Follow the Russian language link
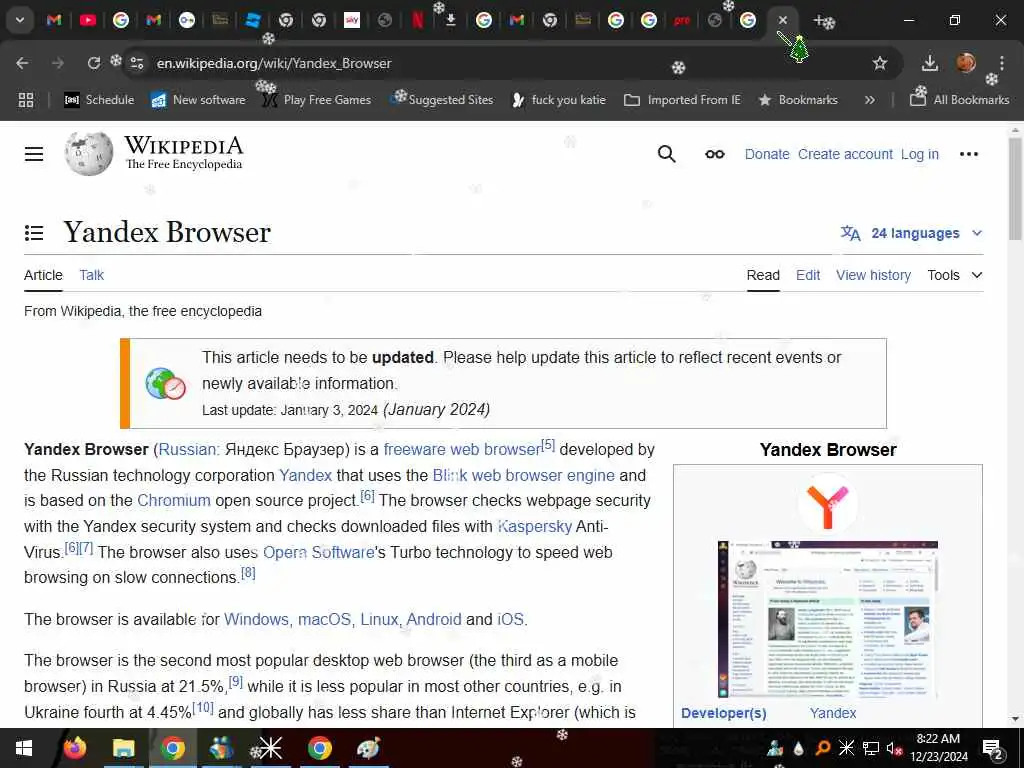Screen dimensions: 1024x768 point(187,449)
